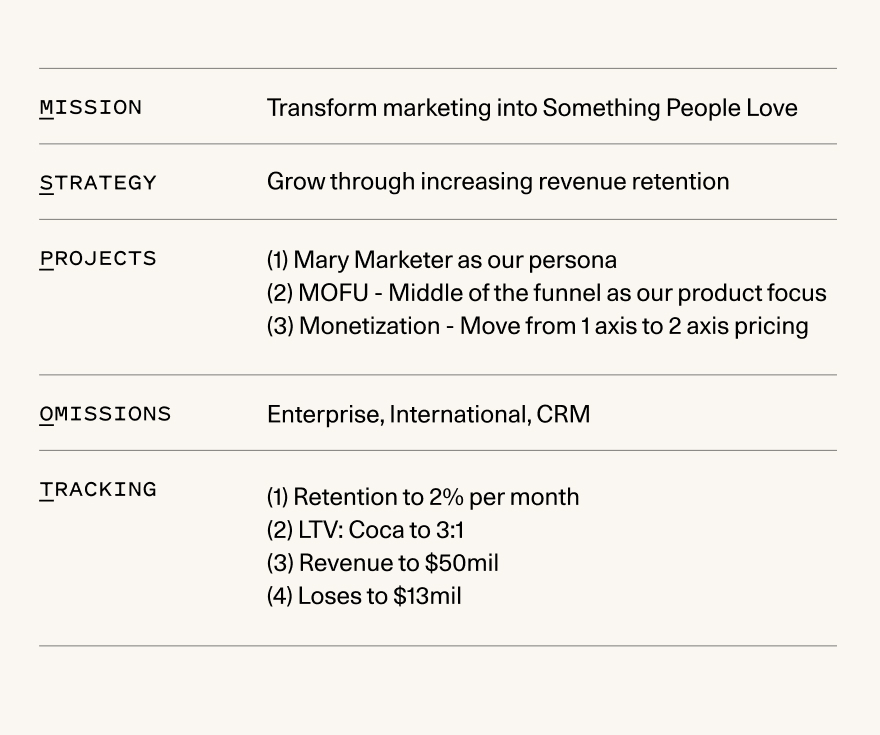Click the Monetization 2 axis pricing line
The height and width of the screenshot is (735, 880).
coord(538,326)
